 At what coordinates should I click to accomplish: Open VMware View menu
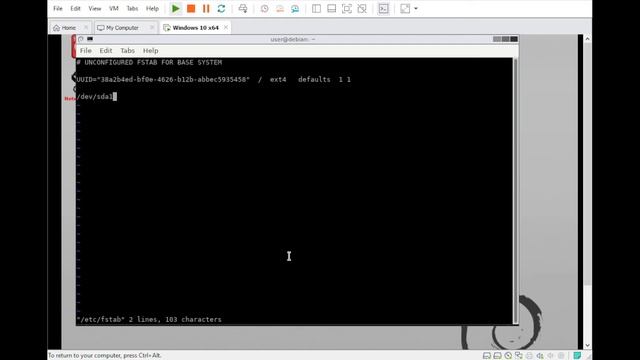[x=95, y=9]
